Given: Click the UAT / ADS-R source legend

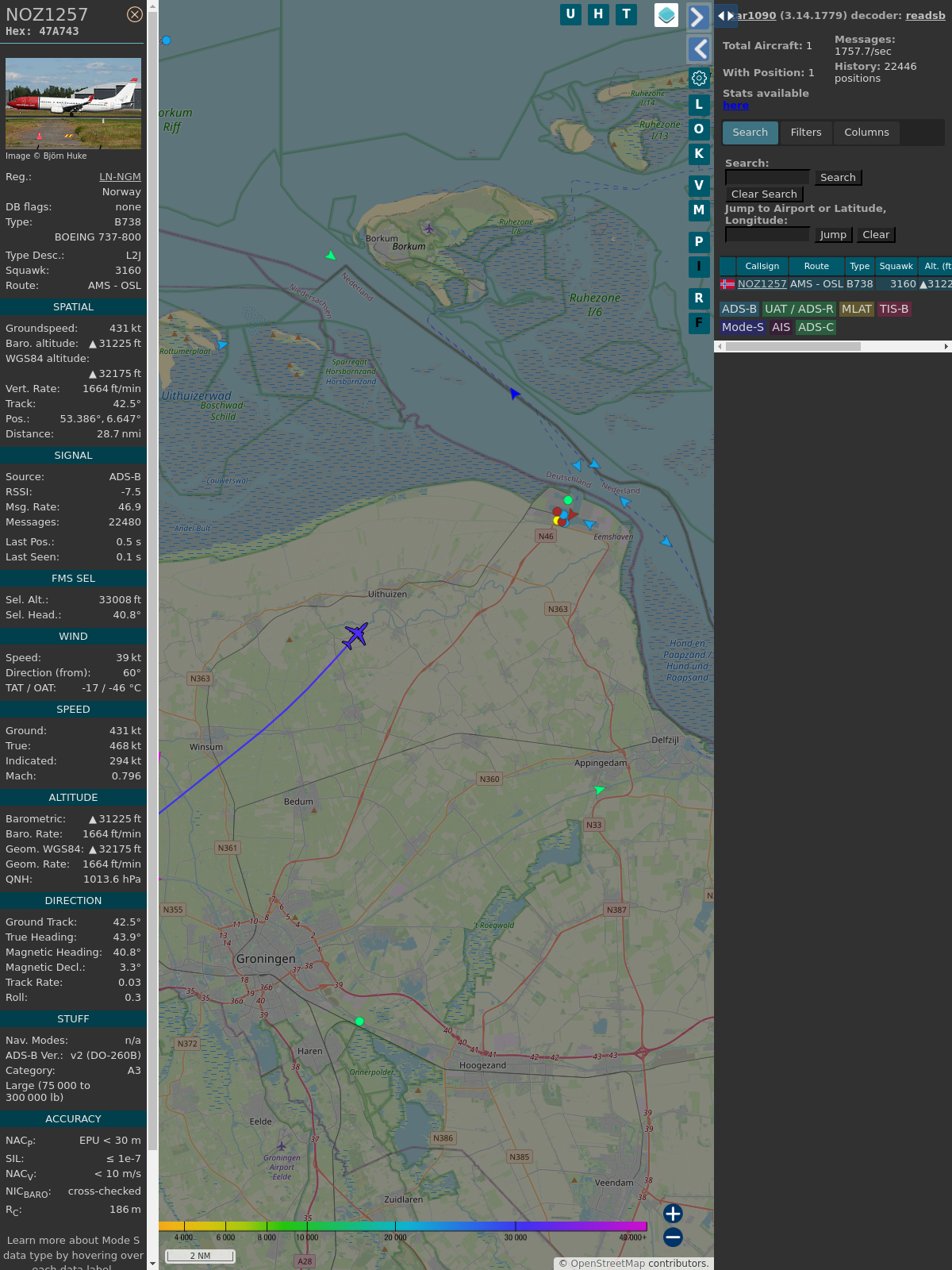Looking at the screenshot, I should pyautogui.click(x=799, y=310).
